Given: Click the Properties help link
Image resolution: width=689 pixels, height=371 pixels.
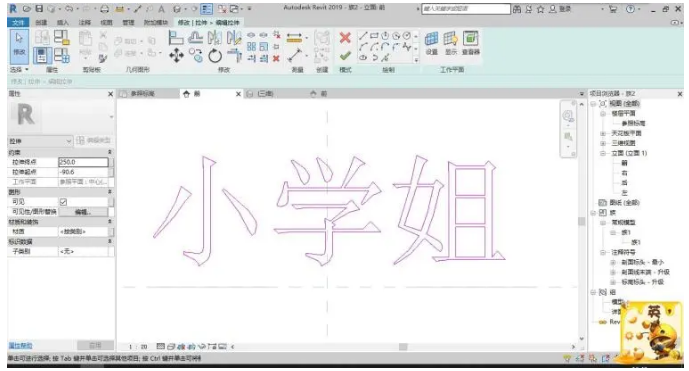Looking at the screenshot, I should (x=21, y=346).
